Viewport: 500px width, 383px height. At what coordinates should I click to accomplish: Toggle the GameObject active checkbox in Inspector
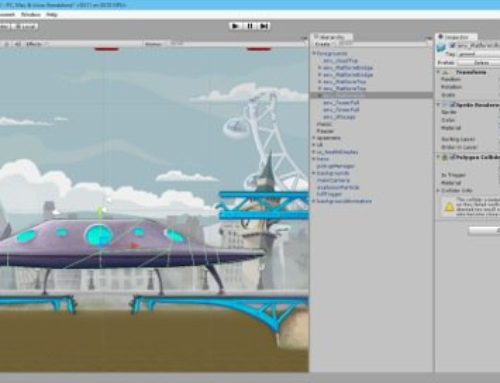point(453,45)
